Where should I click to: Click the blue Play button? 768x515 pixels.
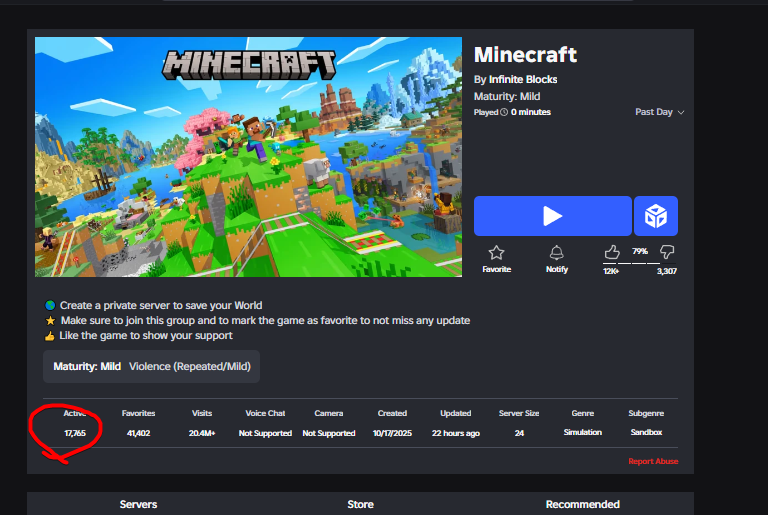tap(552, 216)
